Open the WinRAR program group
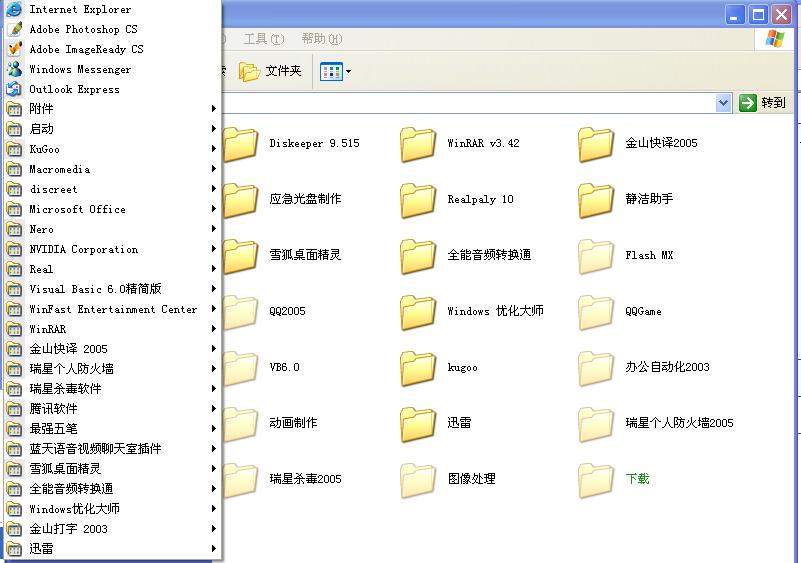 (112, 329)
